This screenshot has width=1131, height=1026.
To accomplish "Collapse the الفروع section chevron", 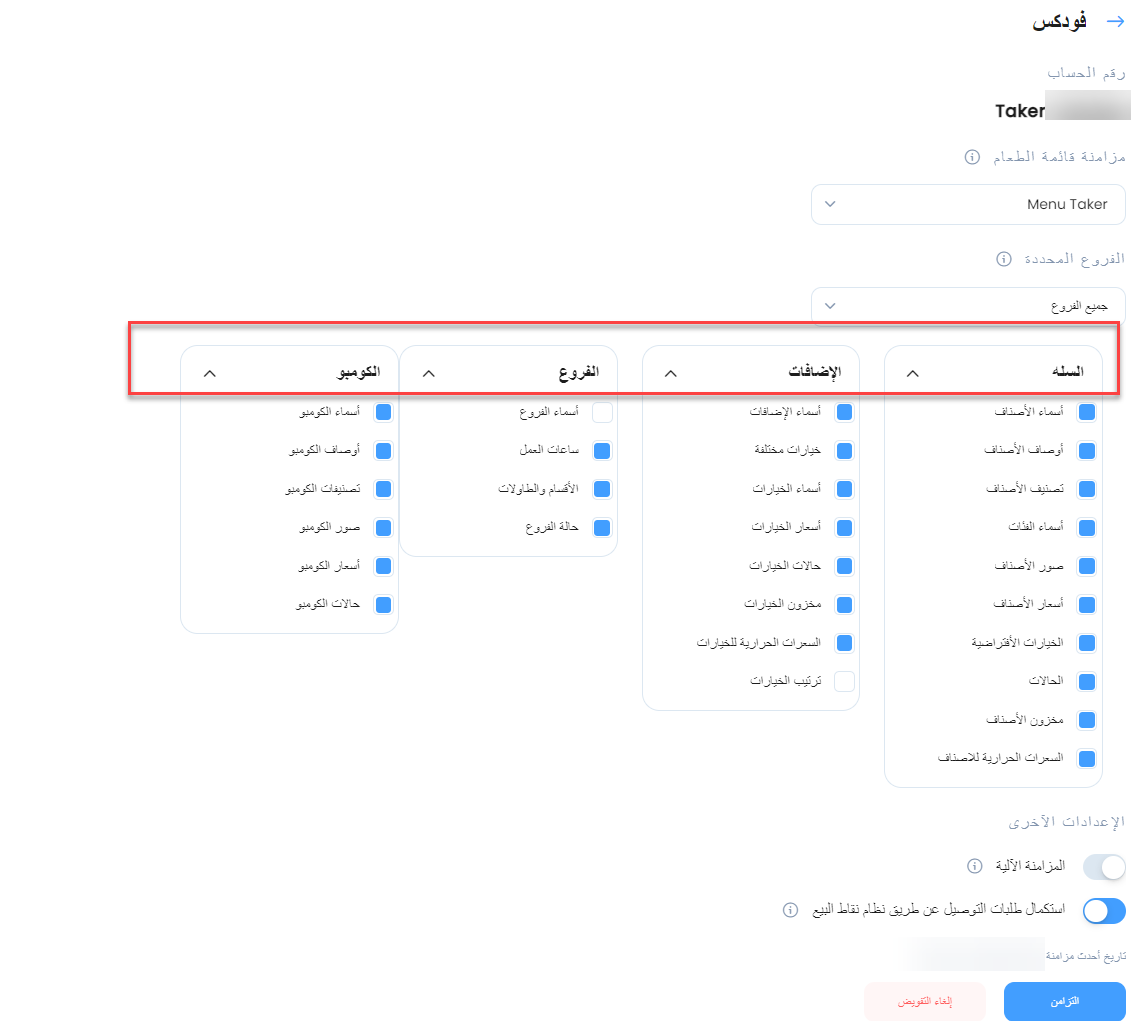I will click(428, 373).
